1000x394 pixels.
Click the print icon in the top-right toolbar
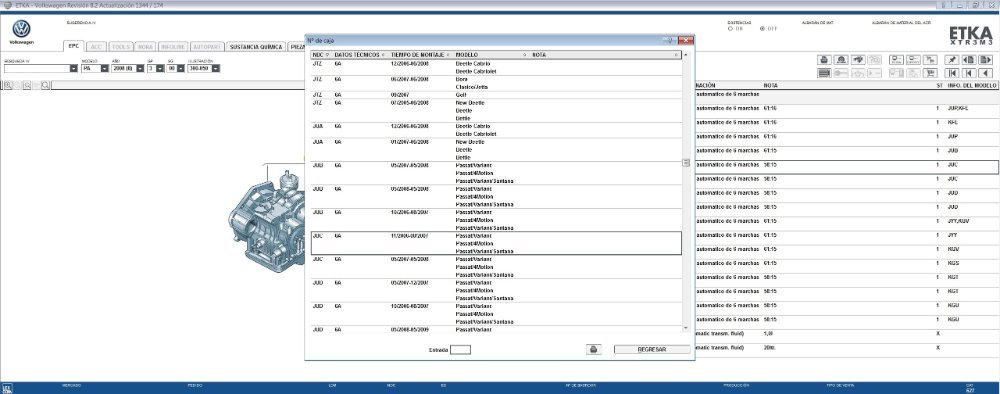tap(824, 59)
